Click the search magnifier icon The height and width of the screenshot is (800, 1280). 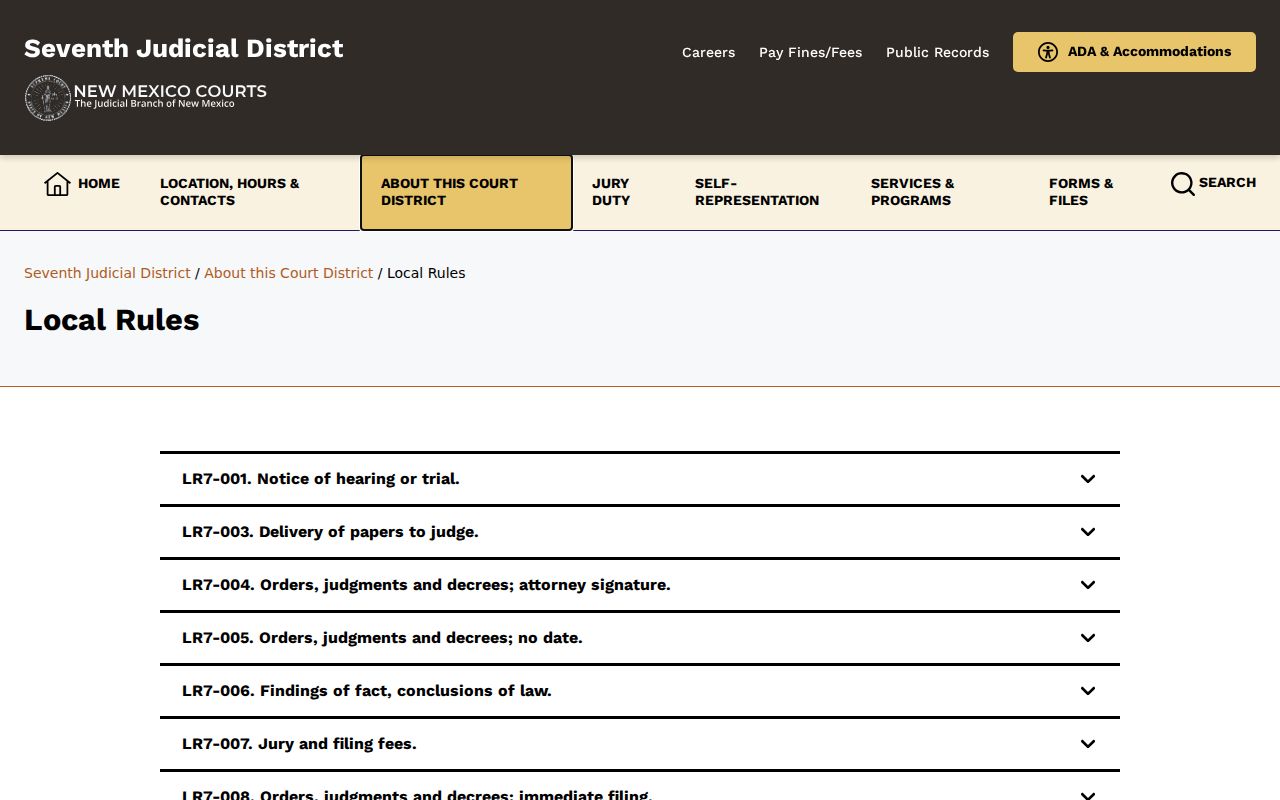pyautogui.click(x=1182, y=184)
